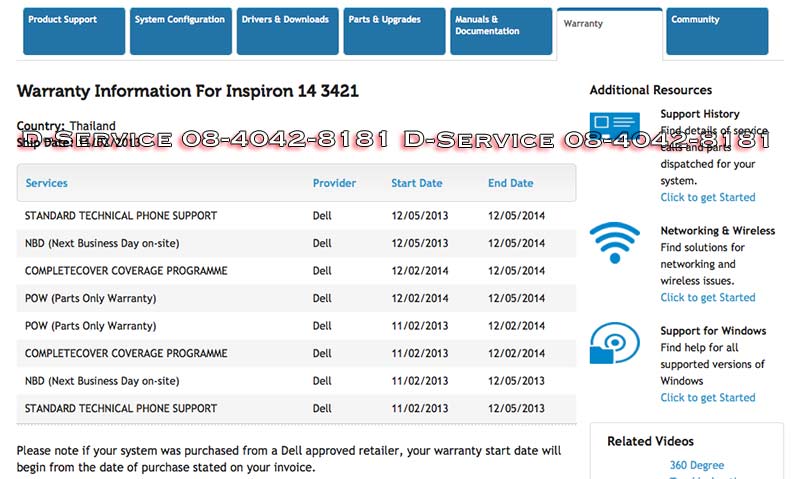Click Networking & Wireless 'Click to get Started' link
The image size is (800, 479).
[x=708, y=297]
